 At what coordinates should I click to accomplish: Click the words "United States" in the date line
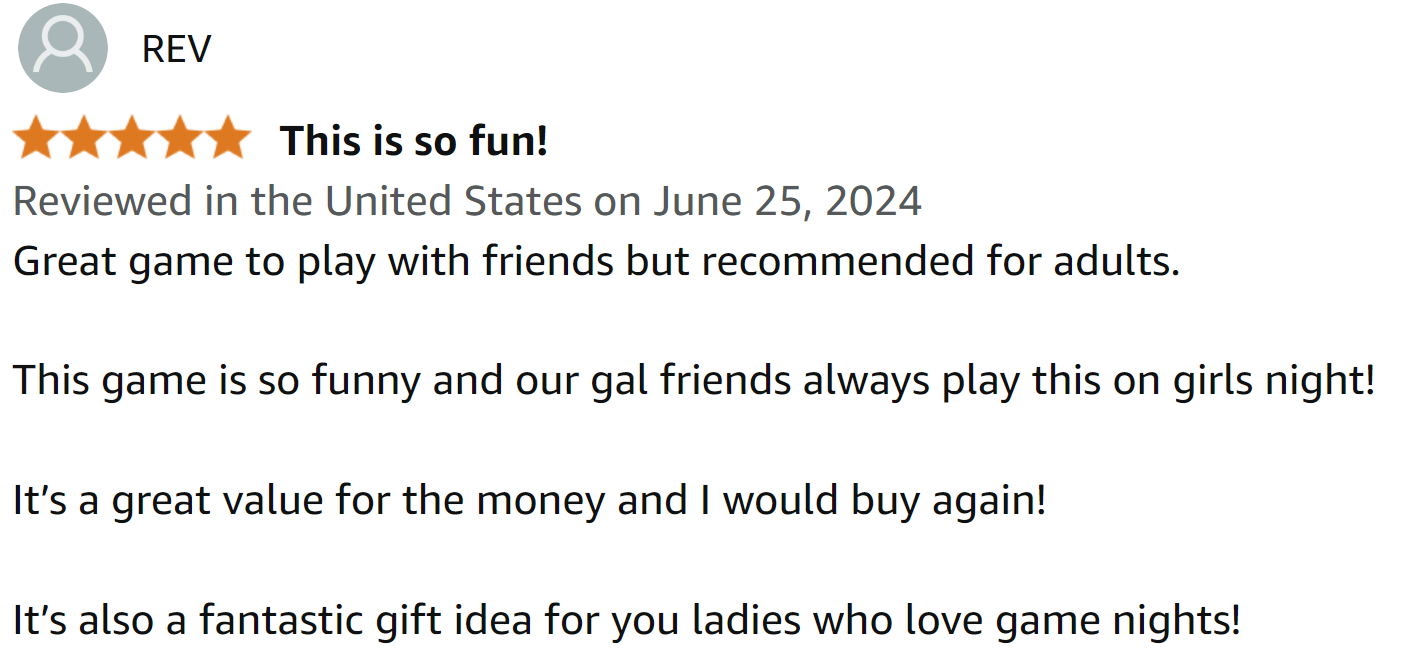click(454, 201)
